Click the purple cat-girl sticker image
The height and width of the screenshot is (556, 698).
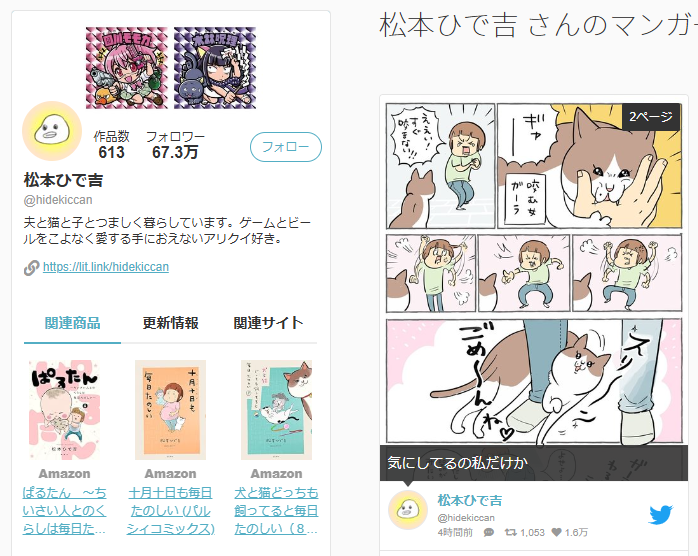215,68
